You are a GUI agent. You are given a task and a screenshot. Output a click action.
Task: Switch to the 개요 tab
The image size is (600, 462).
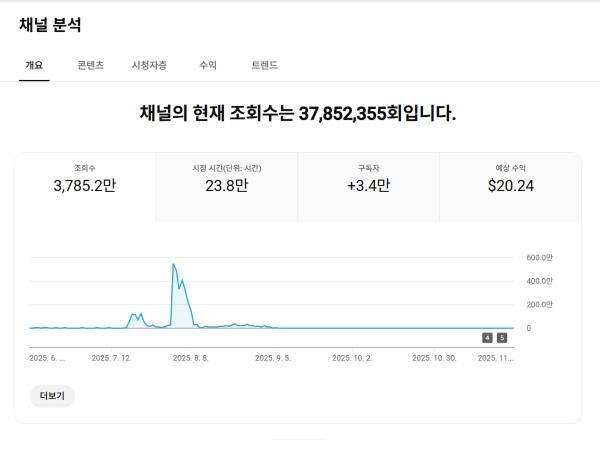[34, 65]
